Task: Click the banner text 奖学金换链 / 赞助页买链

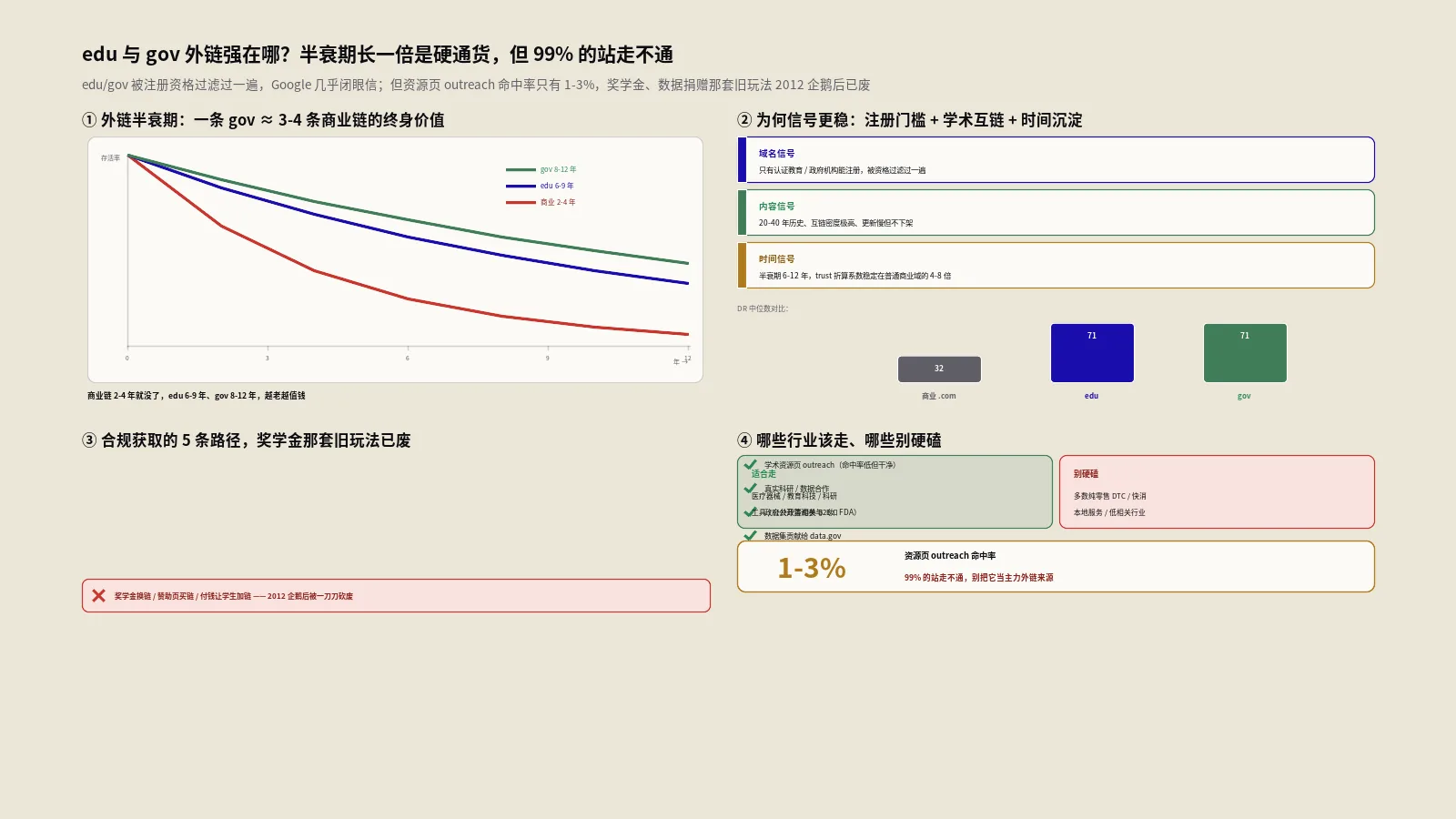Action: 234,596
